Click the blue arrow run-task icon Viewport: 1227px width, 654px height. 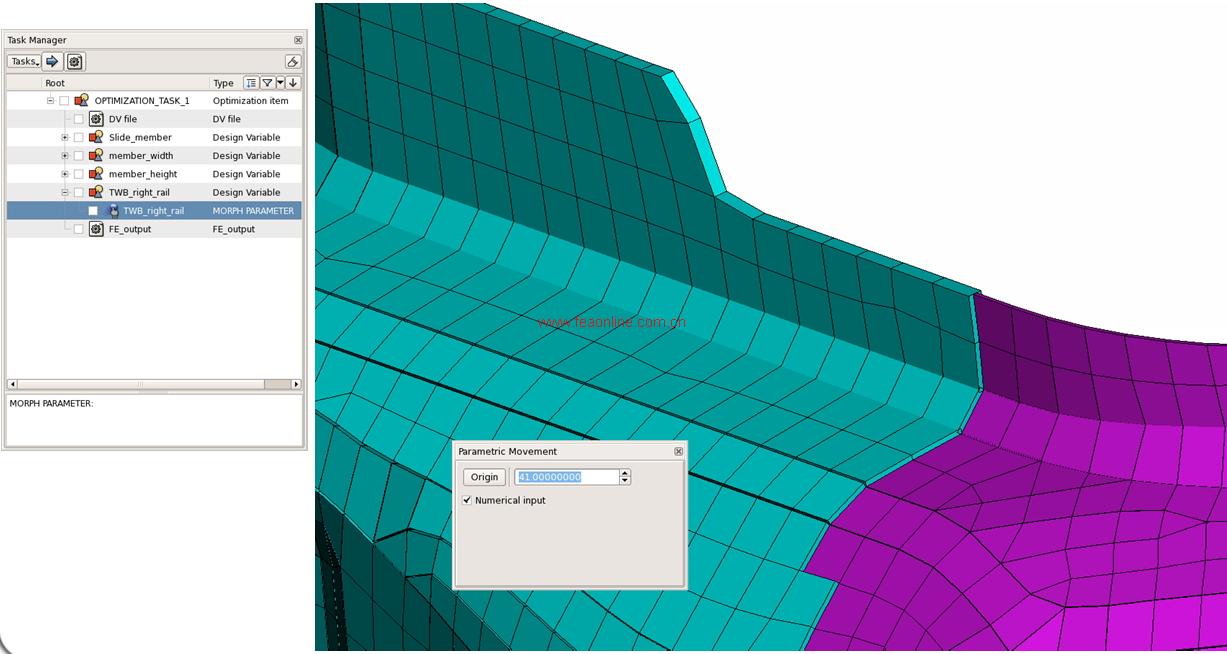click(x=53, y=62)
